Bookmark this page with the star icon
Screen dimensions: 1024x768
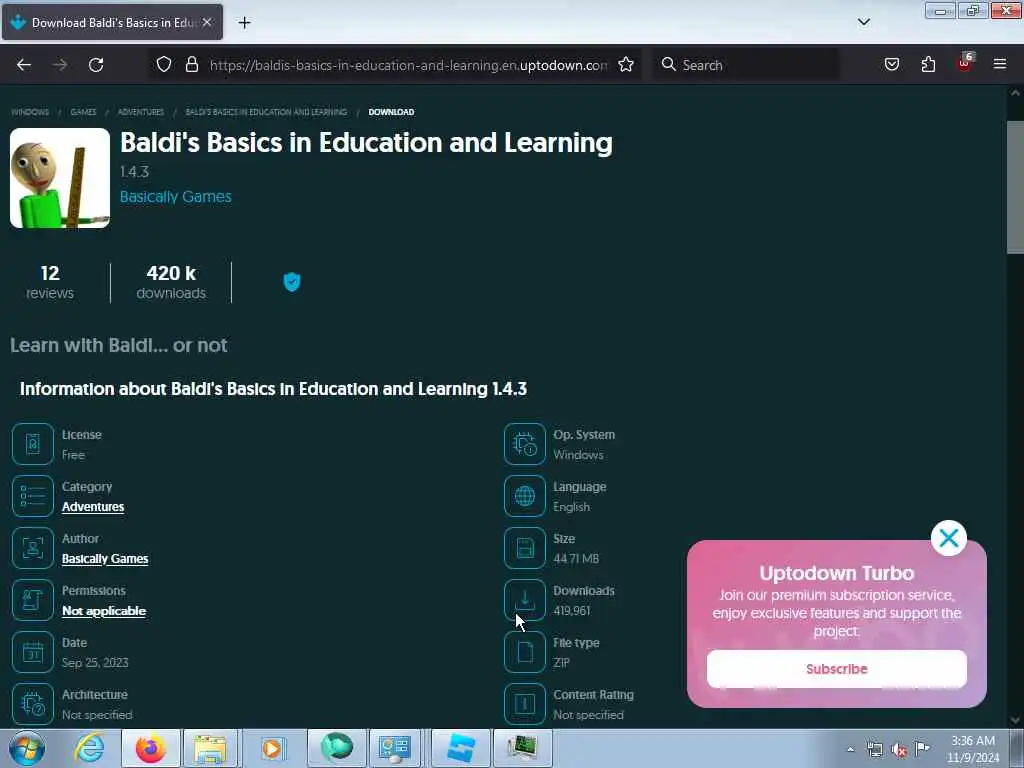(x=626, y=64)
